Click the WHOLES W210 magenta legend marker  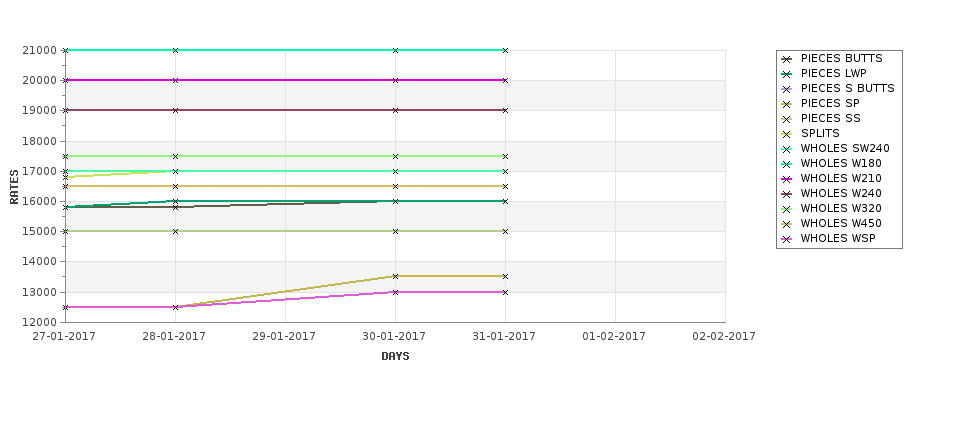coord(787,179)
